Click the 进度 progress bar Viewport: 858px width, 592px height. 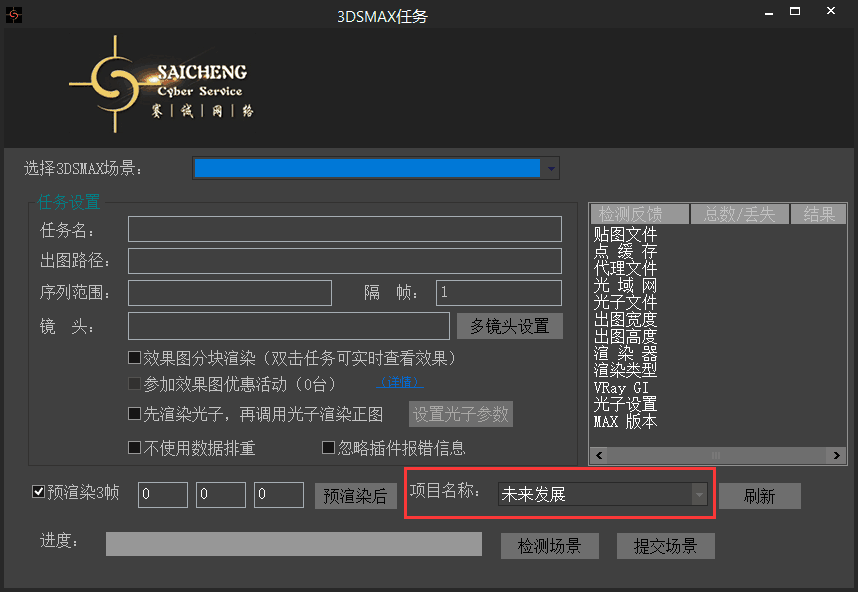click(x=294, y=543)
